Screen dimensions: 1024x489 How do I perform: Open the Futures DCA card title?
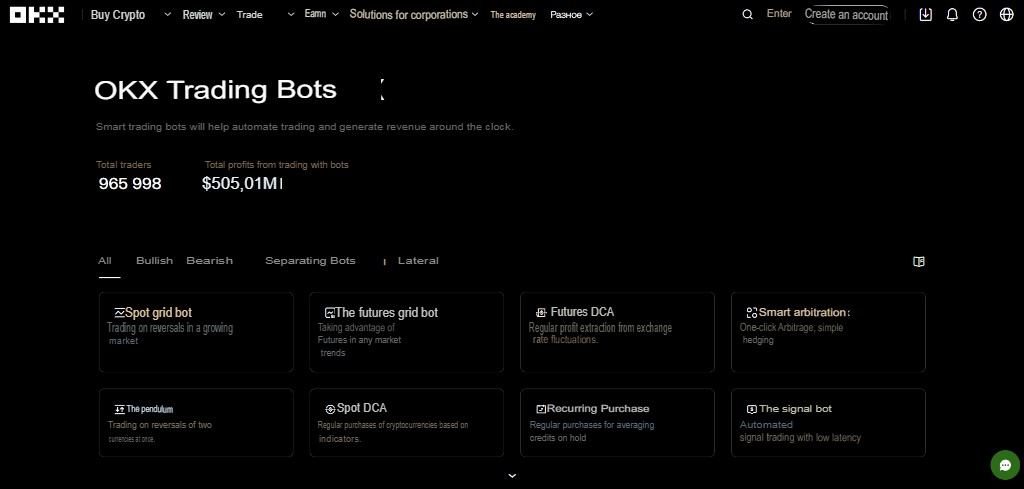pyautogui.click(x=583, y=312)
